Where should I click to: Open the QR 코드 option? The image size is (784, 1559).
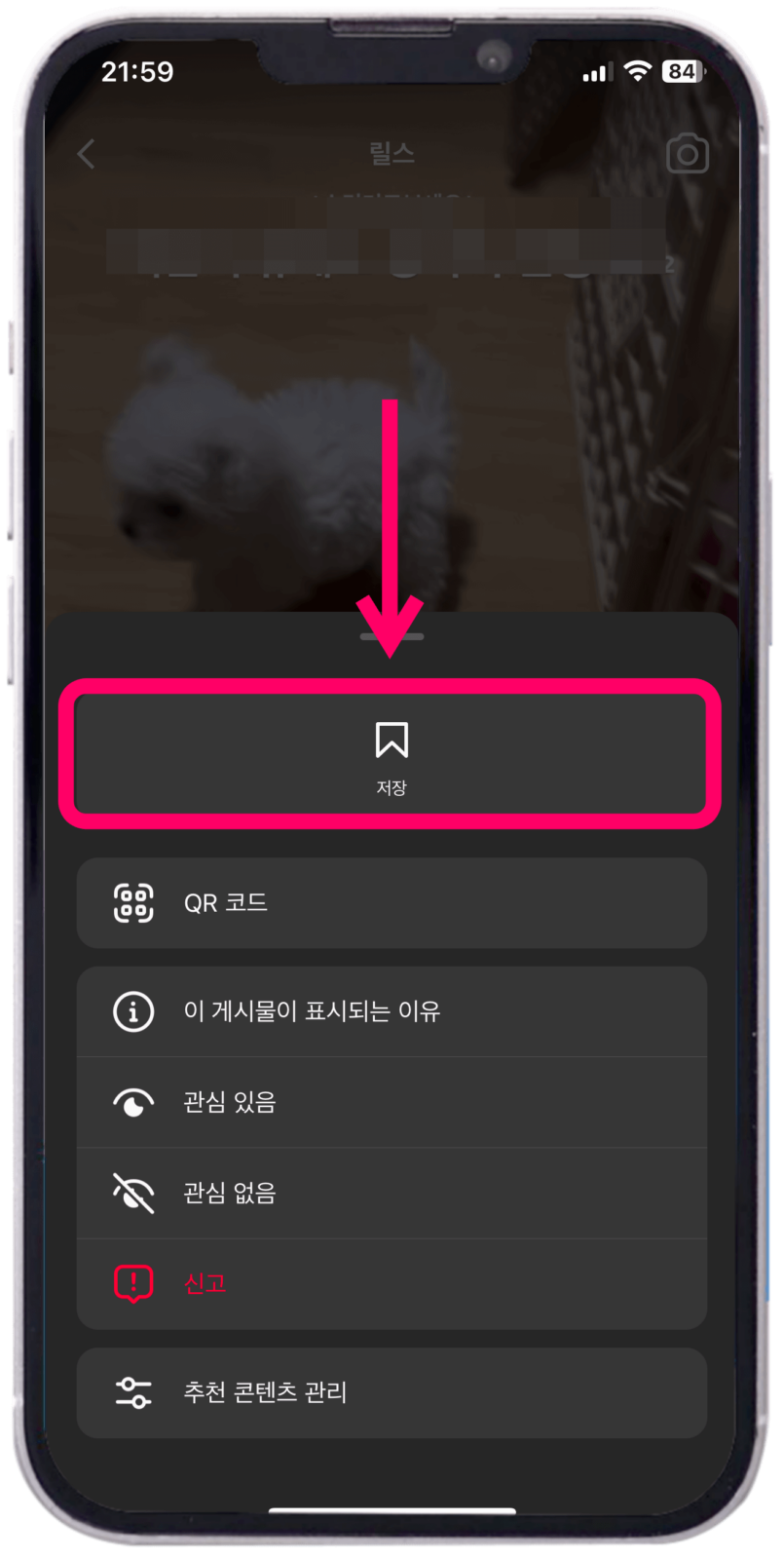(392, 902)
